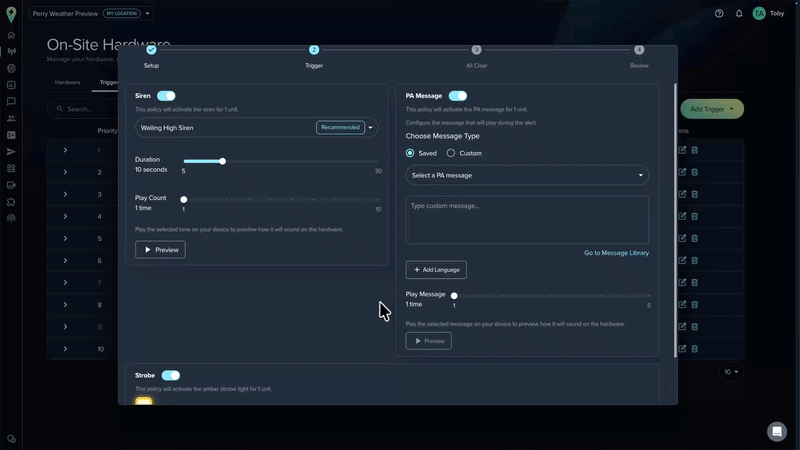This screenshot has width=800, height=450.
Task: Open the Add Trigger dropdown button
Action: 712,109
